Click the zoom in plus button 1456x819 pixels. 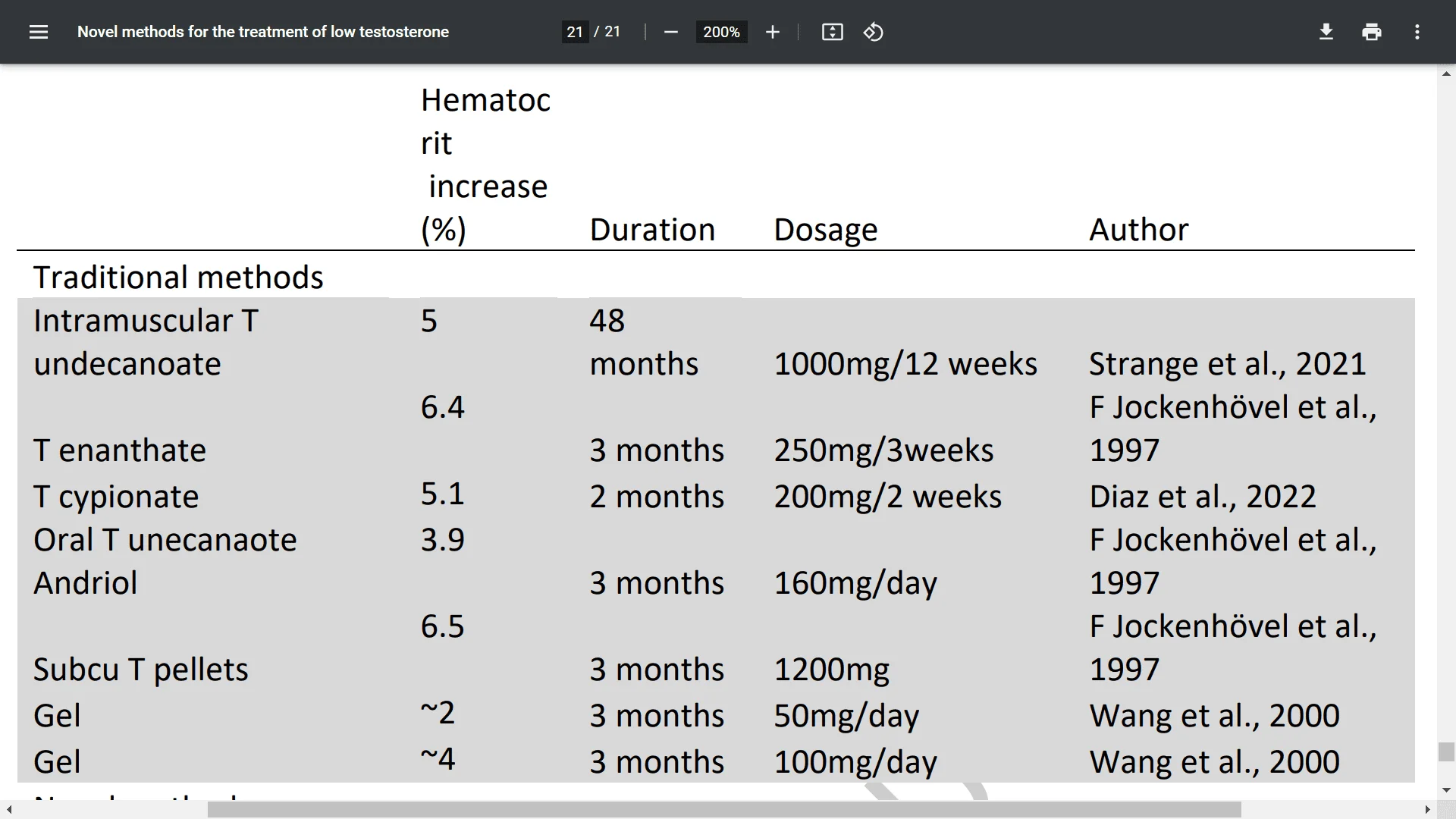point(773,32)
